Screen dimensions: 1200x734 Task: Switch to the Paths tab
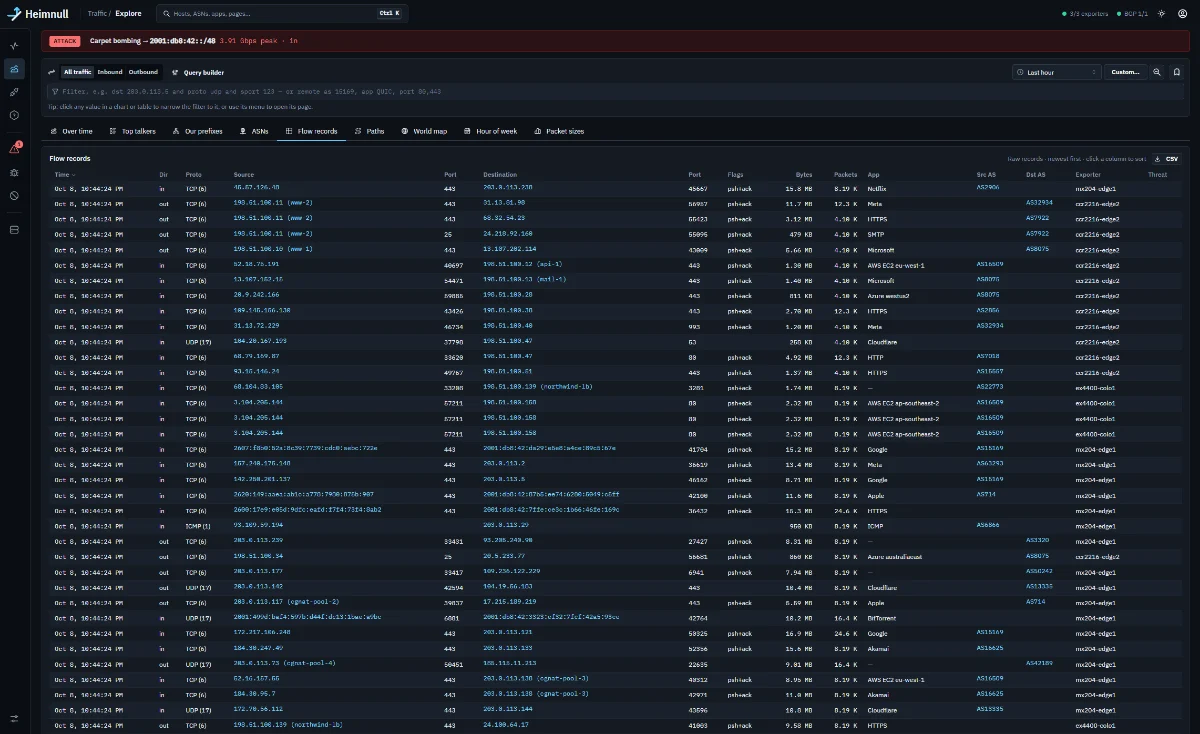370,131
